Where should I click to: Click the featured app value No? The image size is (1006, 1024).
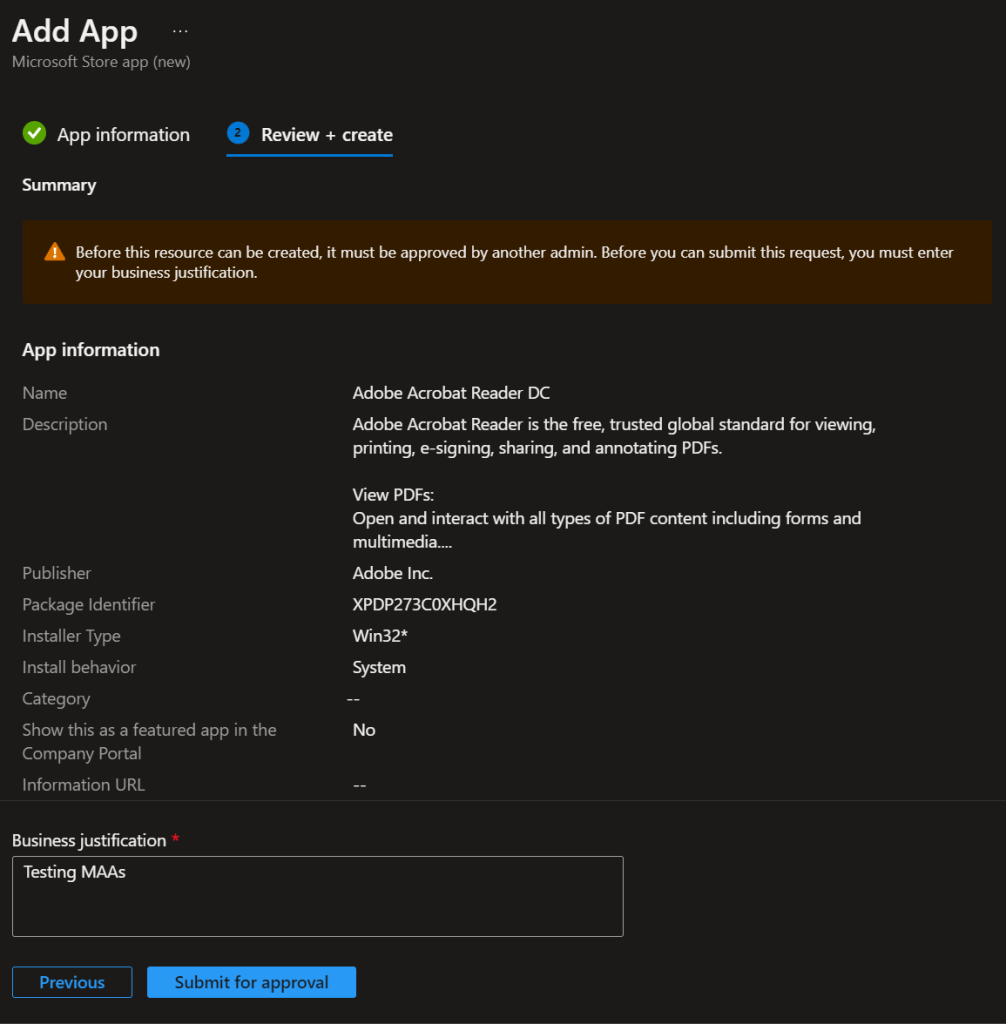pyautogui.click(x=364, y=730)
